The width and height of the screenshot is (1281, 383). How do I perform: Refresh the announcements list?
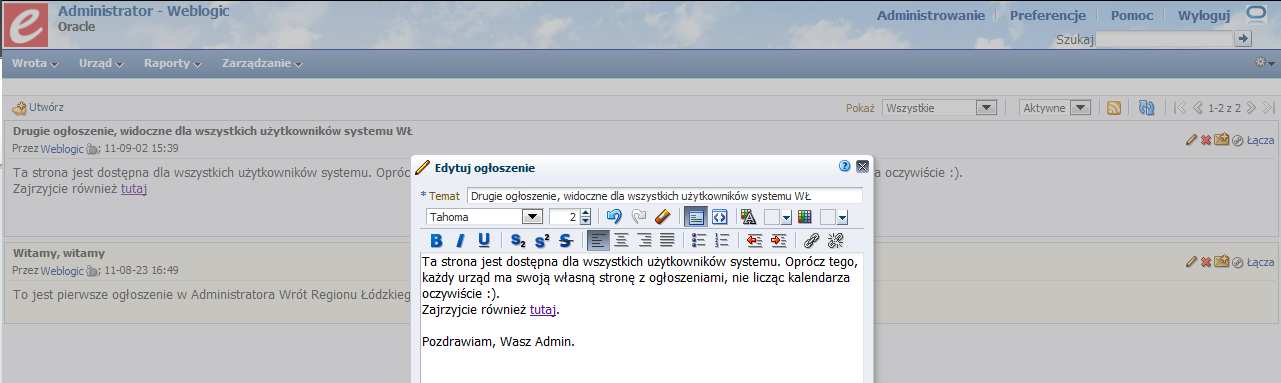(1146, 108)
